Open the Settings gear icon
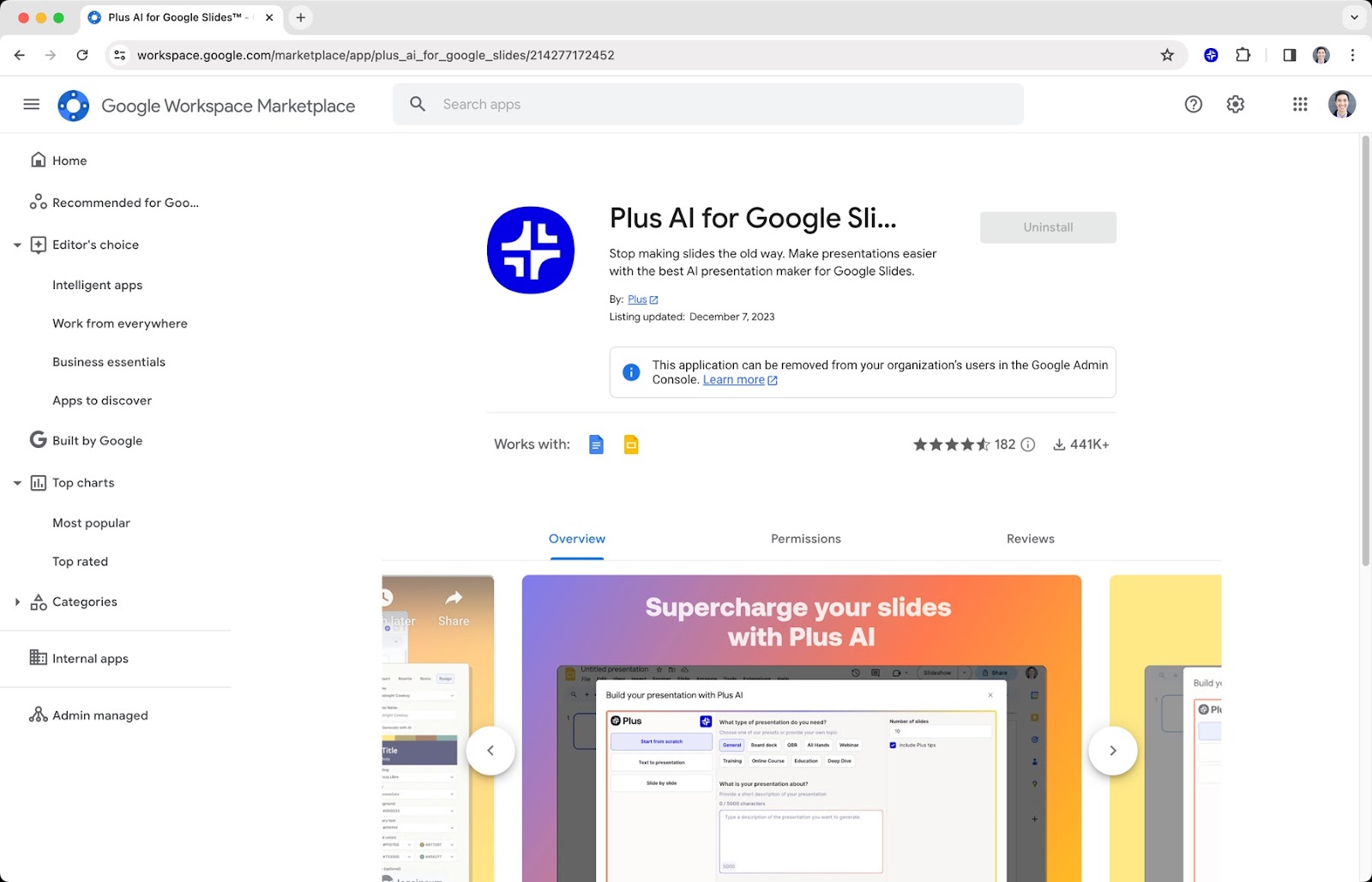The width and height of the screenshot is (1372, 882). point(1236,104)
